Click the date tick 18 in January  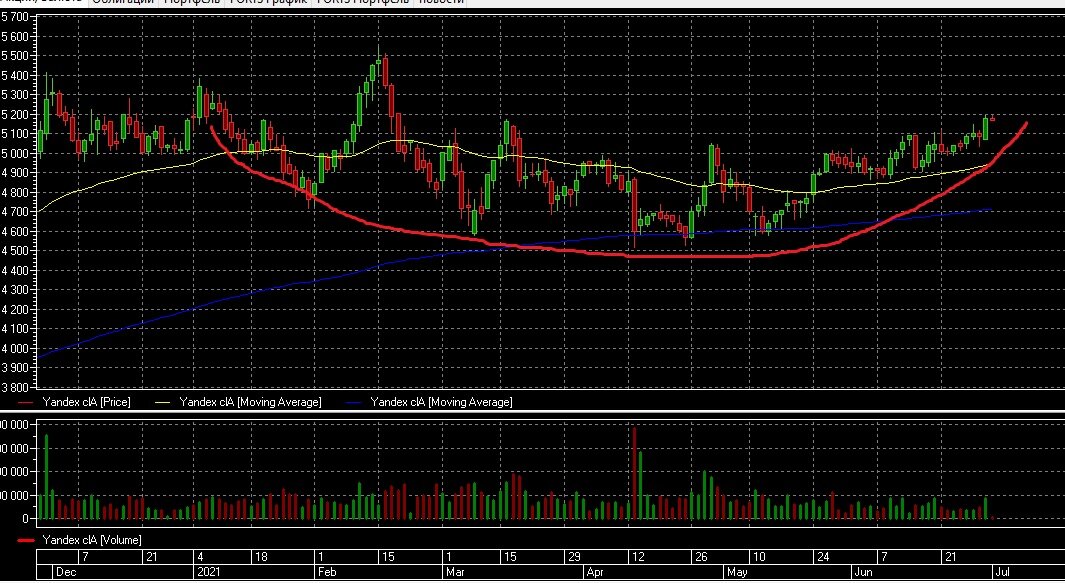tap(260, 557)
